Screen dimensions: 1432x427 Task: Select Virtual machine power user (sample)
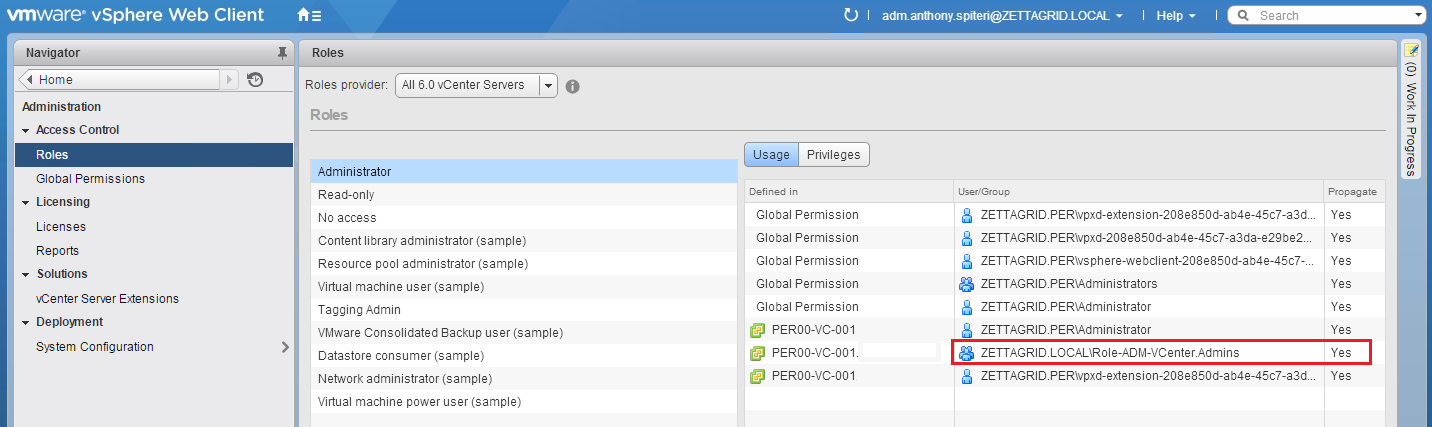click(x=524, y=402)
